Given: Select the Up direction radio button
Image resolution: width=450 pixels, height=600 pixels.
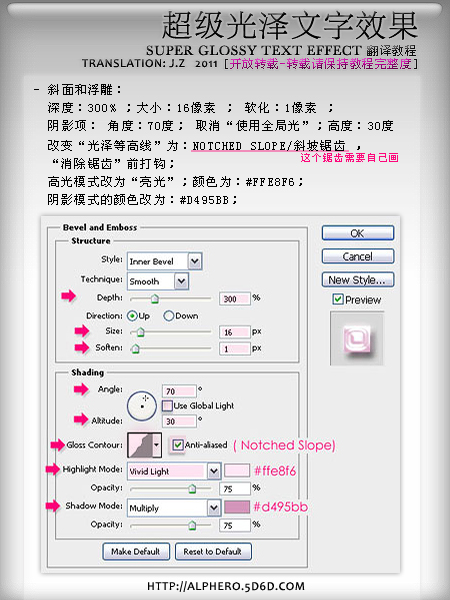Looking at the screenshot, I should [132, 316].
